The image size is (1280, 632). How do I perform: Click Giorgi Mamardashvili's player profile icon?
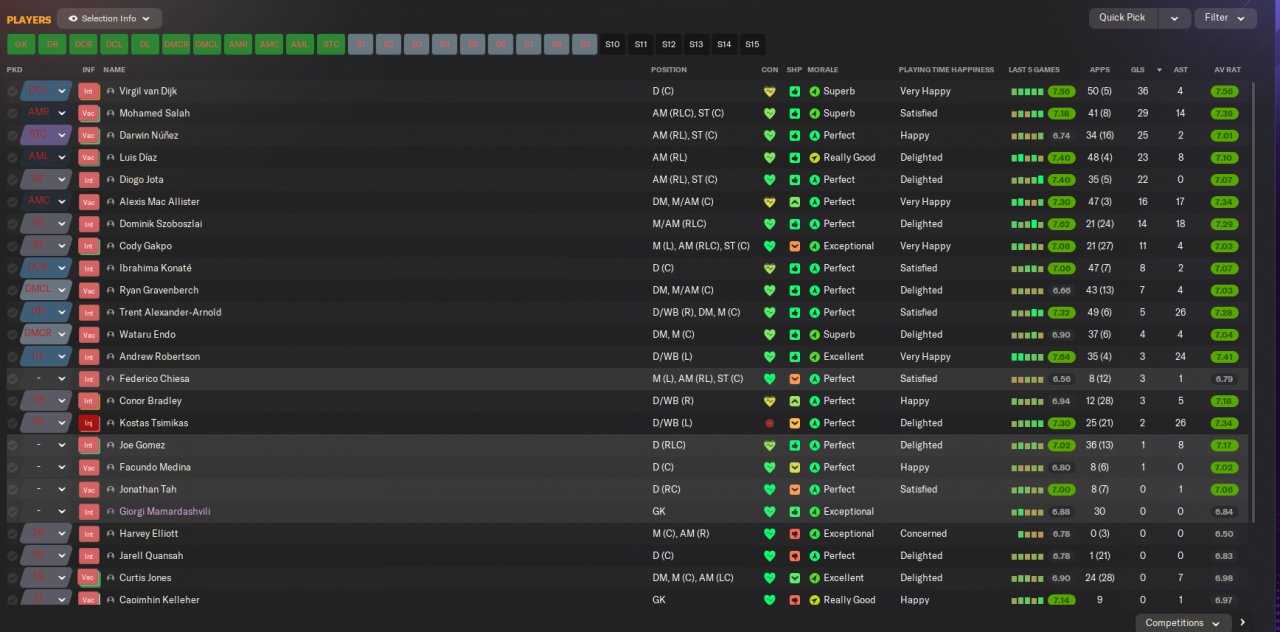tap(111, 512)
